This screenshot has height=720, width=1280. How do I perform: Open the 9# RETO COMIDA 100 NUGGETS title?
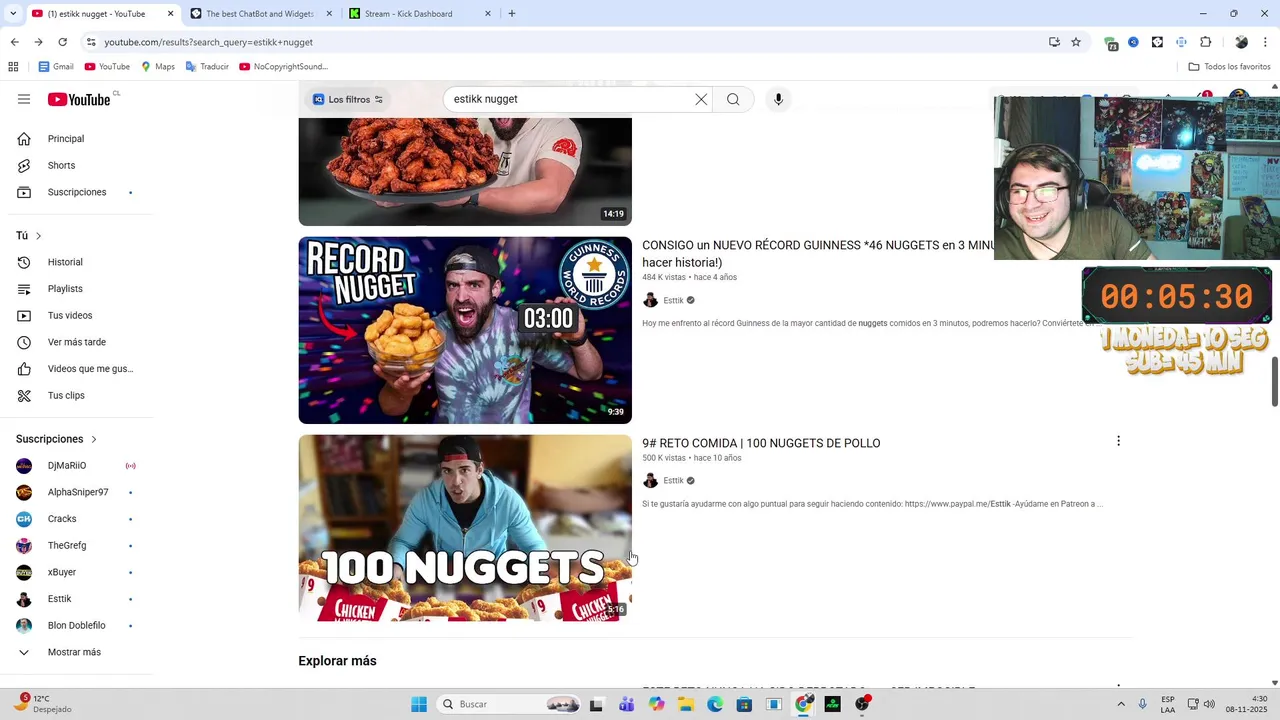click(x=761, y=443)
